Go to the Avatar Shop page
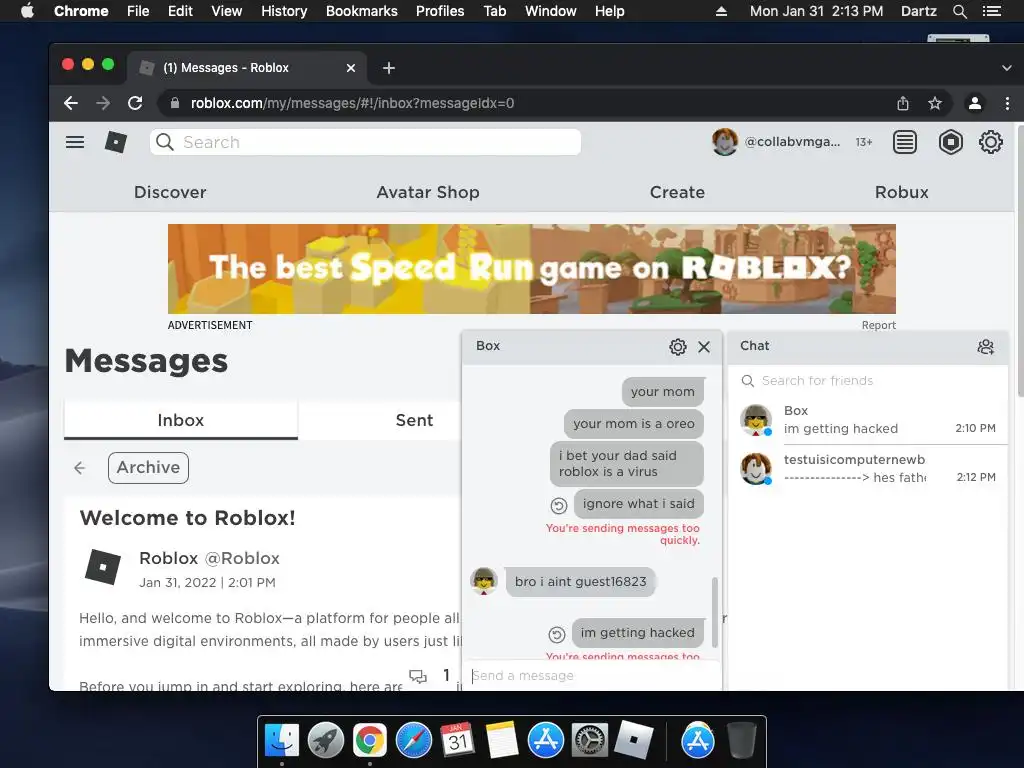Screen dimensions: 1024x768 (x=428, y=193)
